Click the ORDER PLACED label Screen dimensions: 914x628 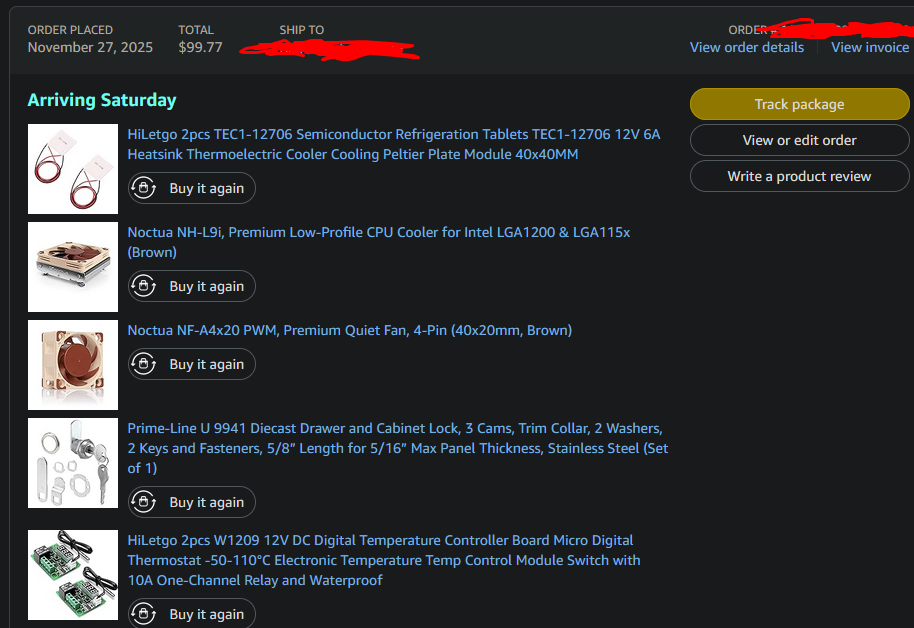pos(71,30)
